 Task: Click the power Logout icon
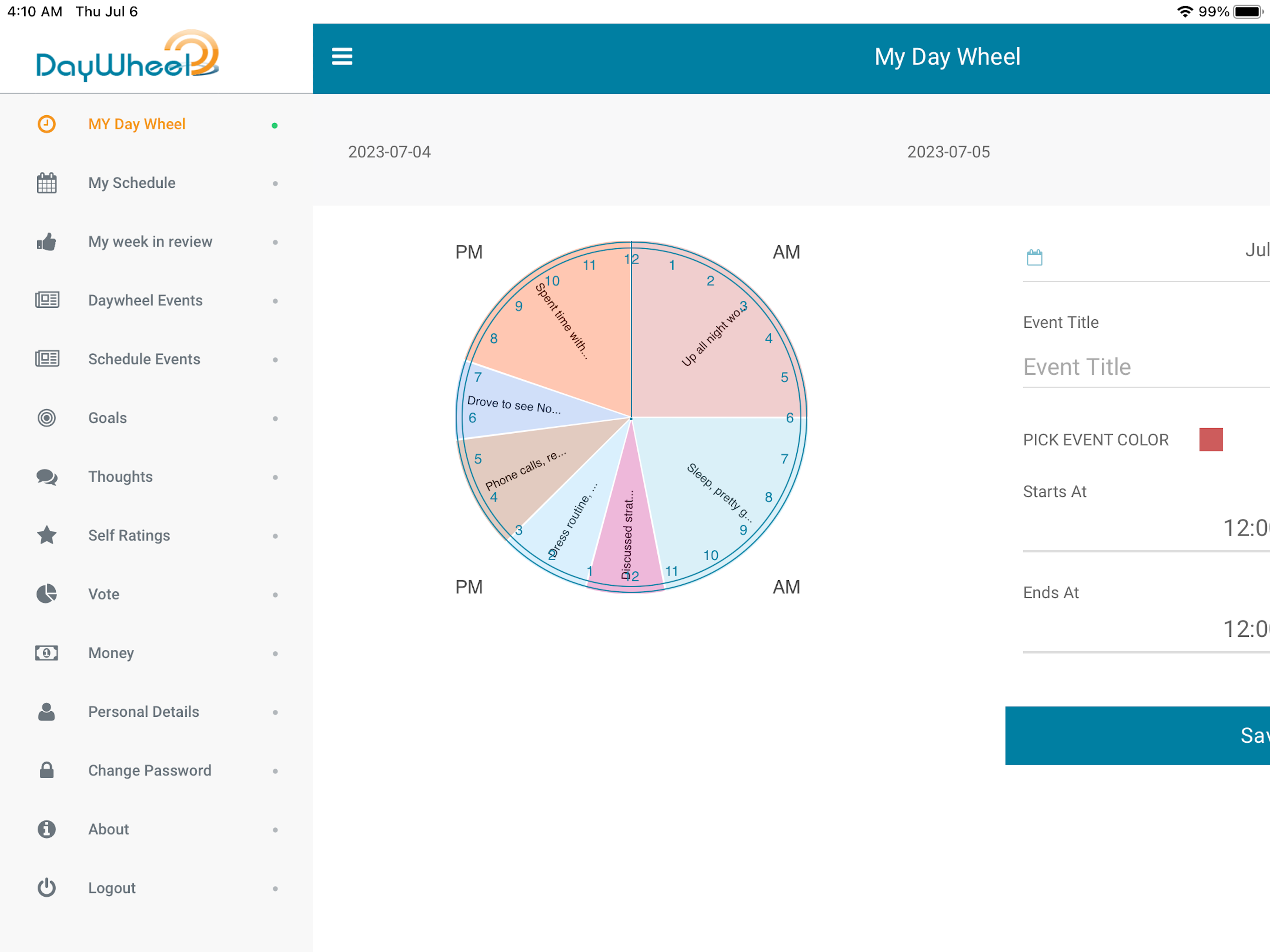[x=46, y=888]
